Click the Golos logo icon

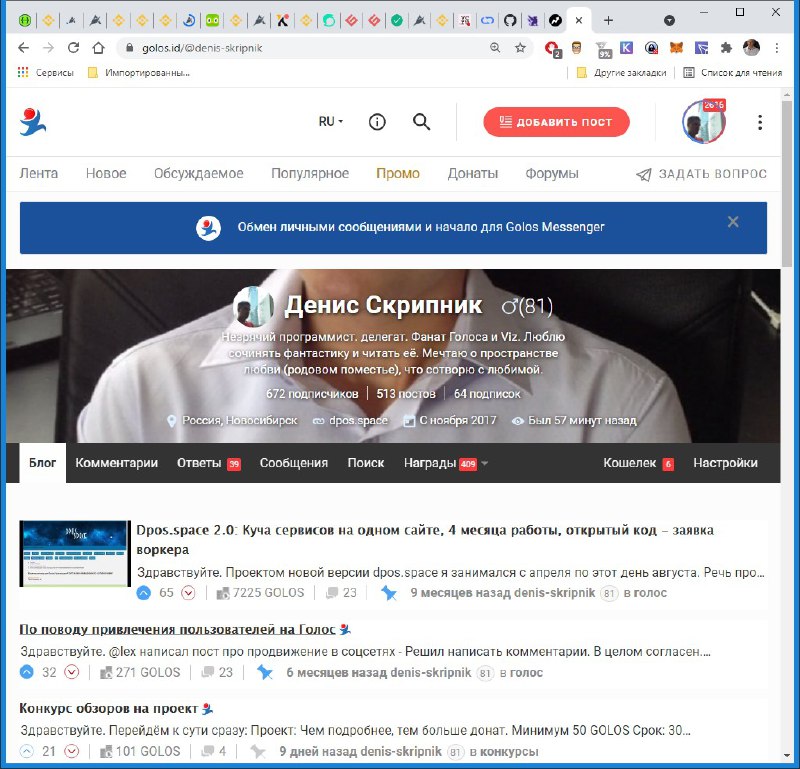(x=33, y=122)
